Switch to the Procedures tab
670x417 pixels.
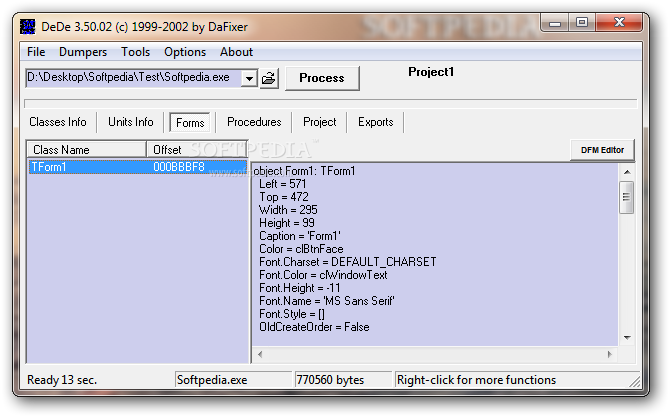pyautogui.click(x=254, y=122)
